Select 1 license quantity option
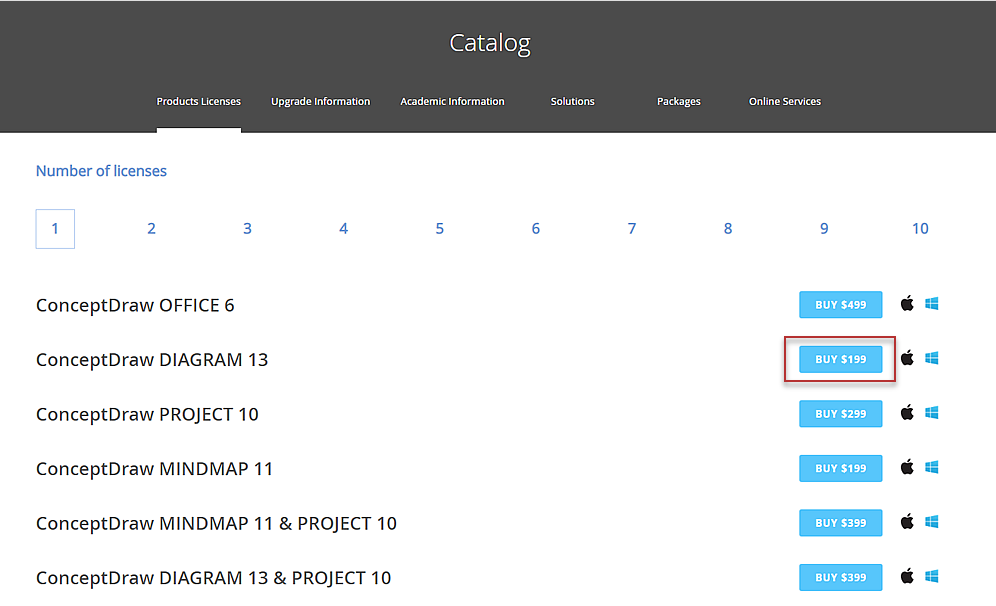This screenshot has height=606, width=996. pyautogui.click(x=55, y=229)
